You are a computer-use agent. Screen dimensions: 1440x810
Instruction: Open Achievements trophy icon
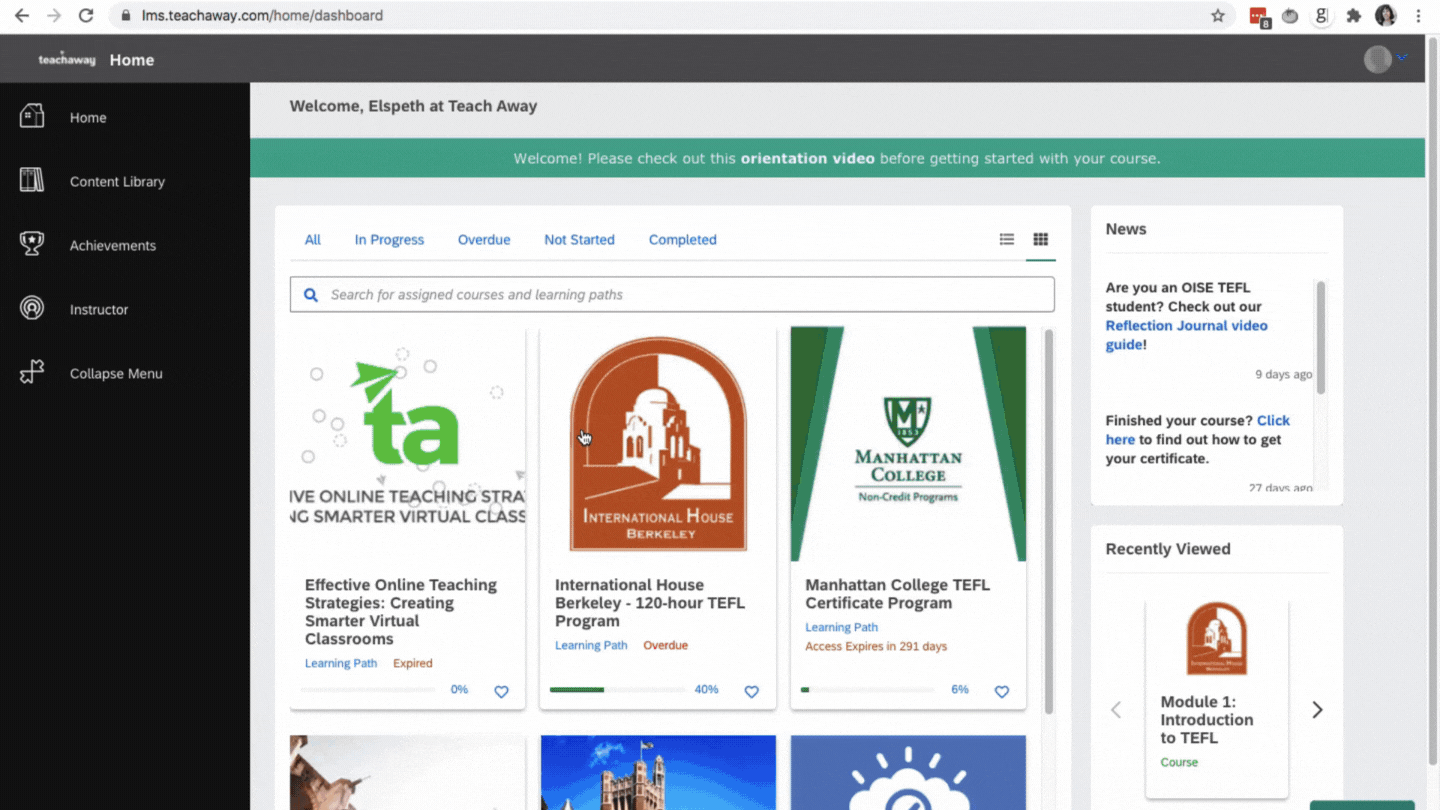(32, 244)
